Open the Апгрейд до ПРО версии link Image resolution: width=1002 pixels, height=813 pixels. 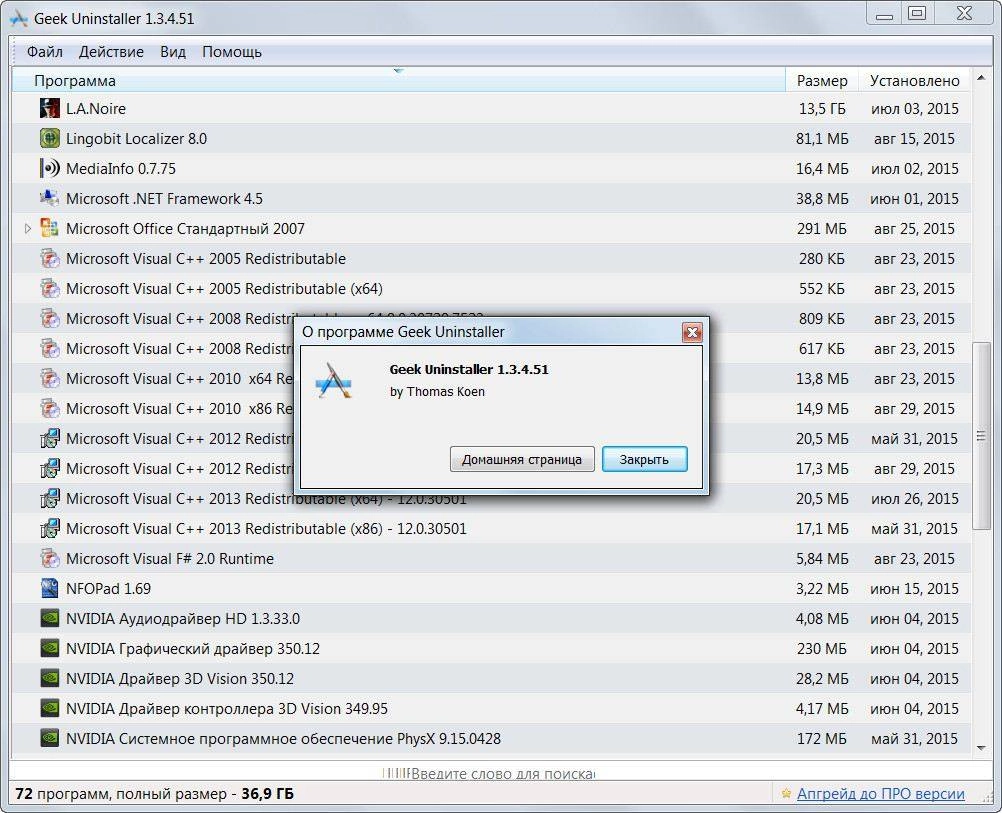(x=881, y=794)
